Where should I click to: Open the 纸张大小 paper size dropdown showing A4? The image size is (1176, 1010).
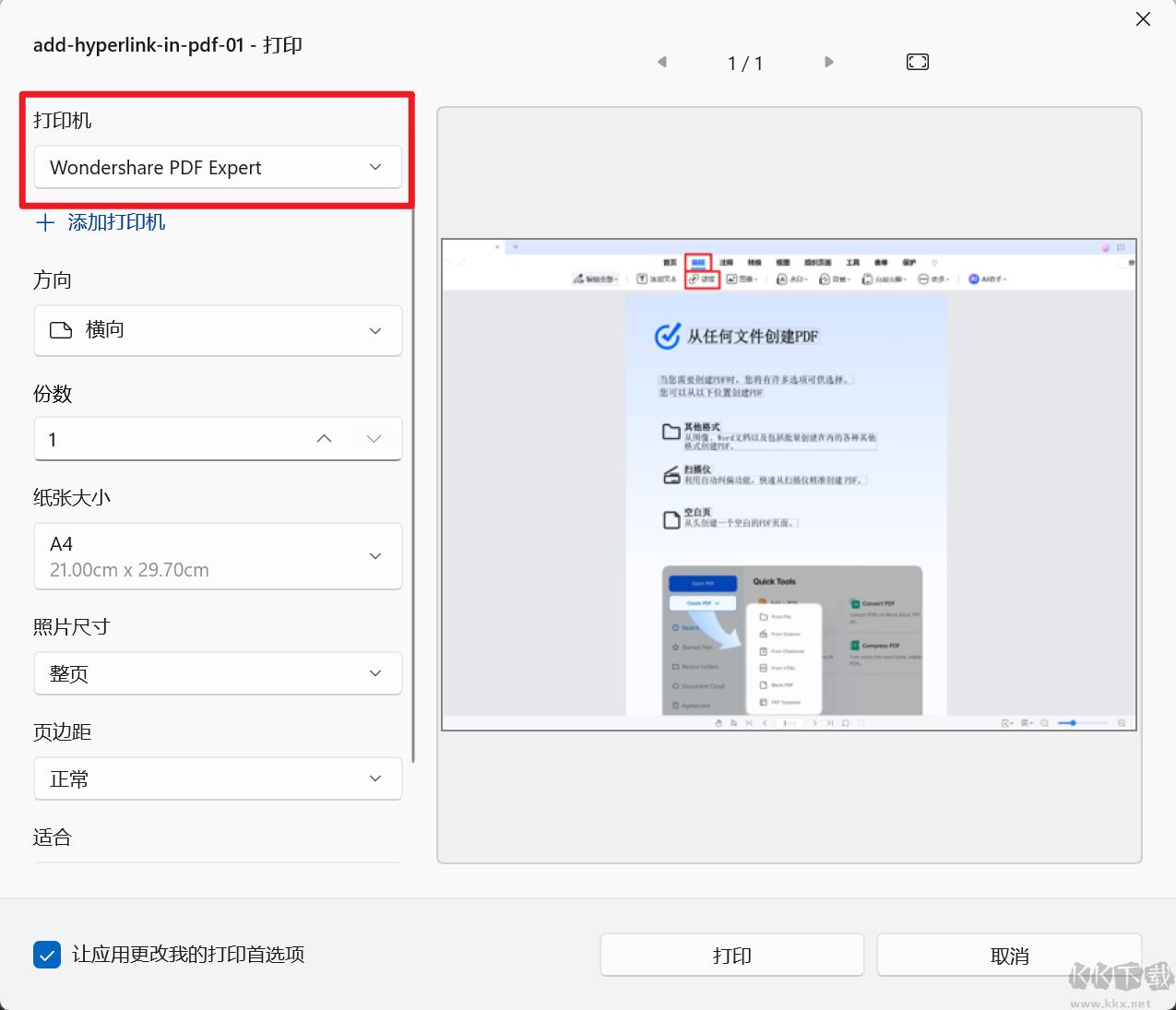pos(374,556)
